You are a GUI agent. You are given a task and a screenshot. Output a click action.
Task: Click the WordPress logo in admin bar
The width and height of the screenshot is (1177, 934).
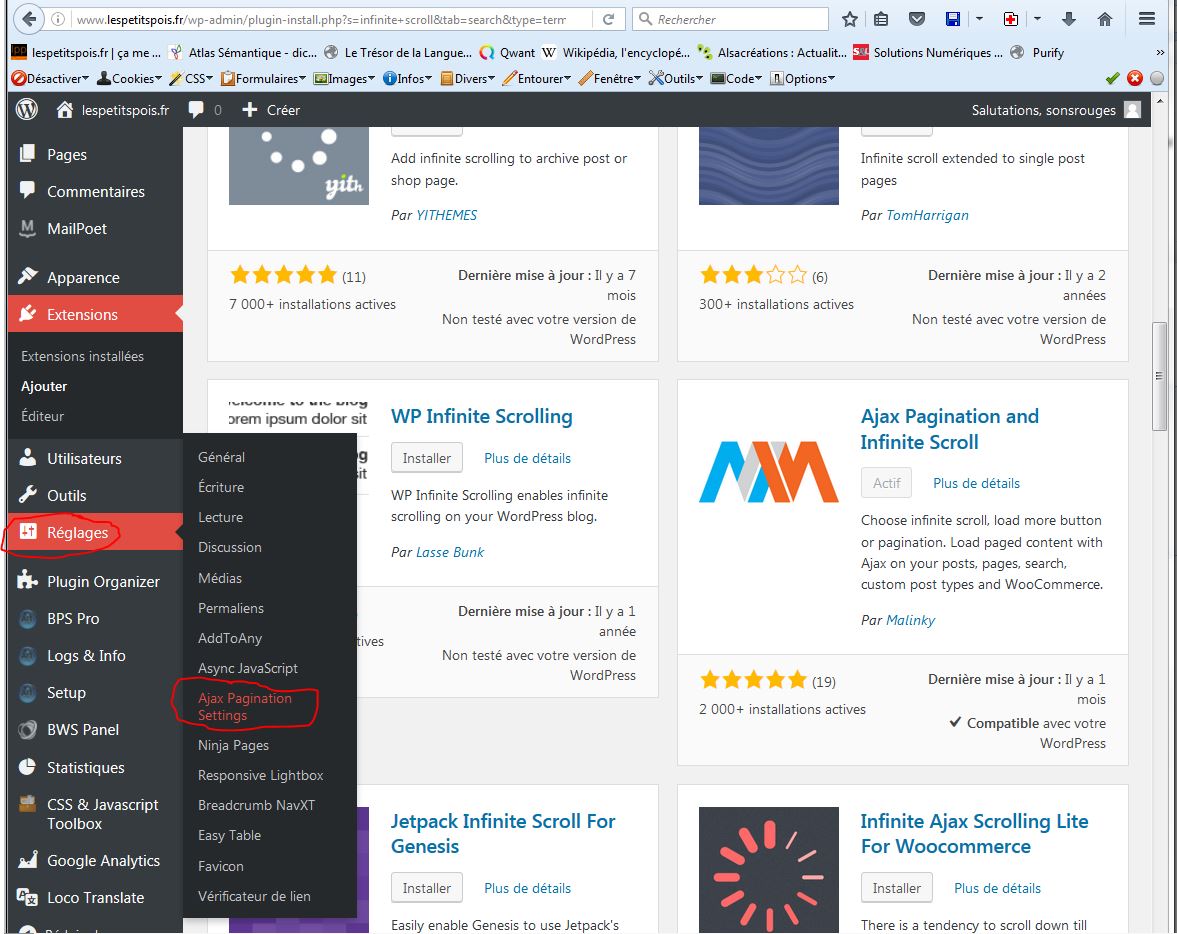pyautogui.click(x=27, y=110)
